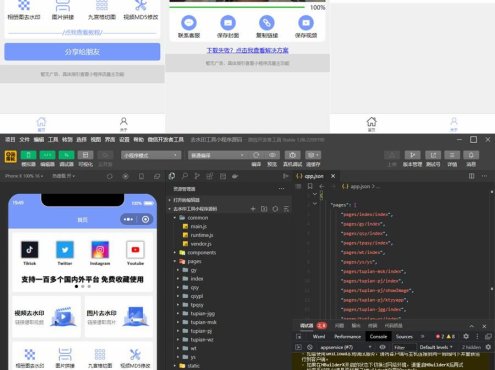
Task: Click the editor bookmark icon
Action: (x=310, y=186)
